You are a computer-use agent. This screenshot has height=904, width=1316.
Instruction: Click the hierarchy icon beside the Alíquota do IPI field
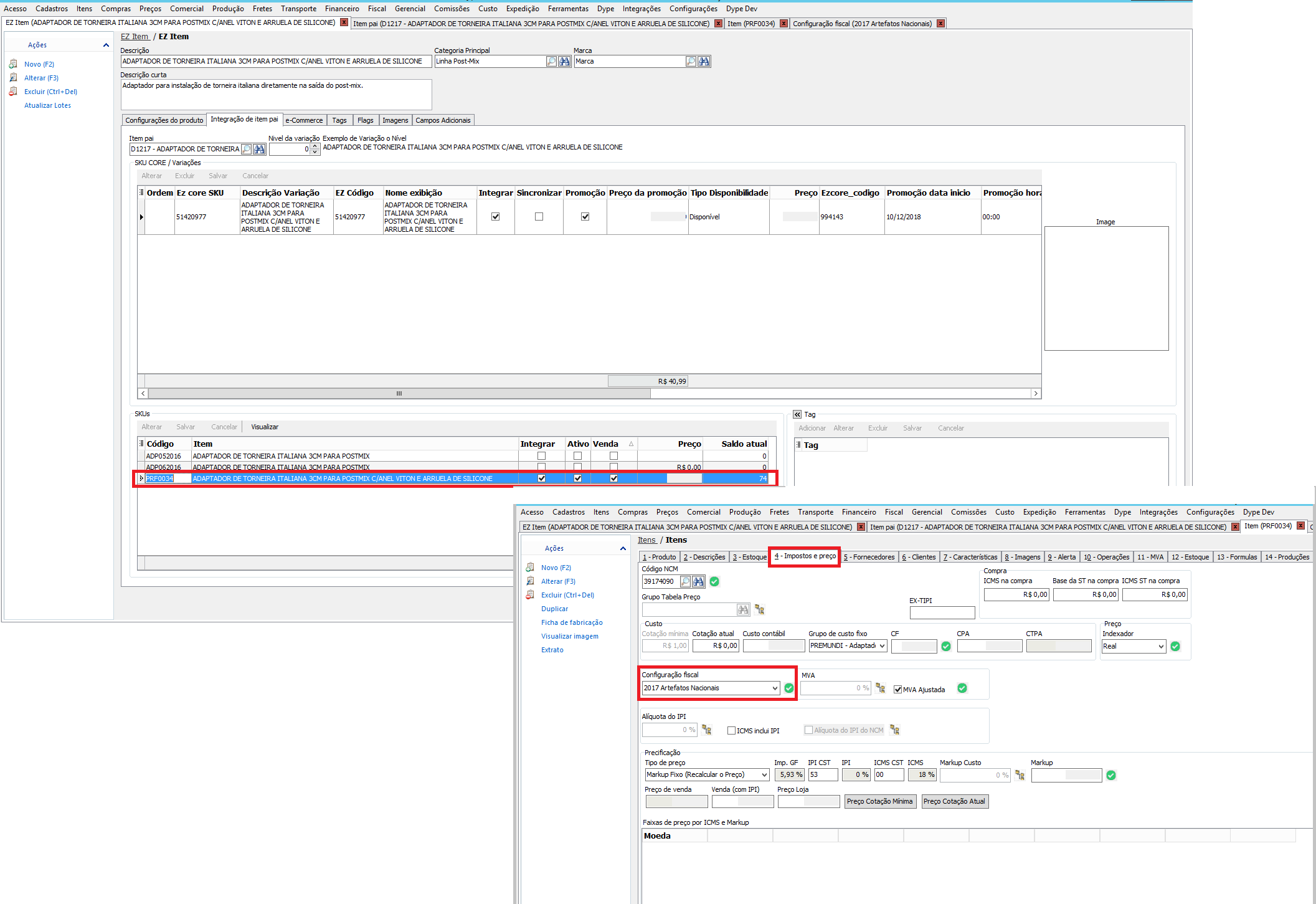pyautogui.click(x=706, y=730)
